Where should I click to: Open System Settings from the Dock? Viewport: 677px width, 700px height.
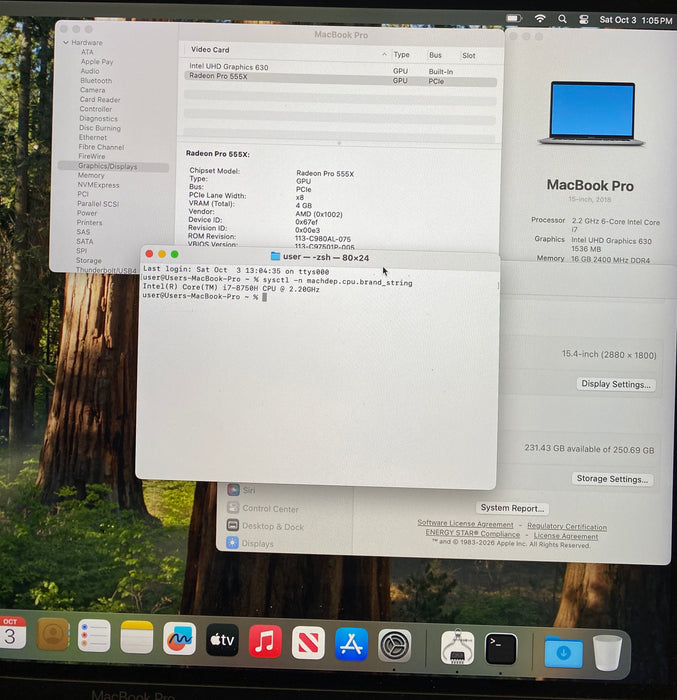tap(395, 646)
